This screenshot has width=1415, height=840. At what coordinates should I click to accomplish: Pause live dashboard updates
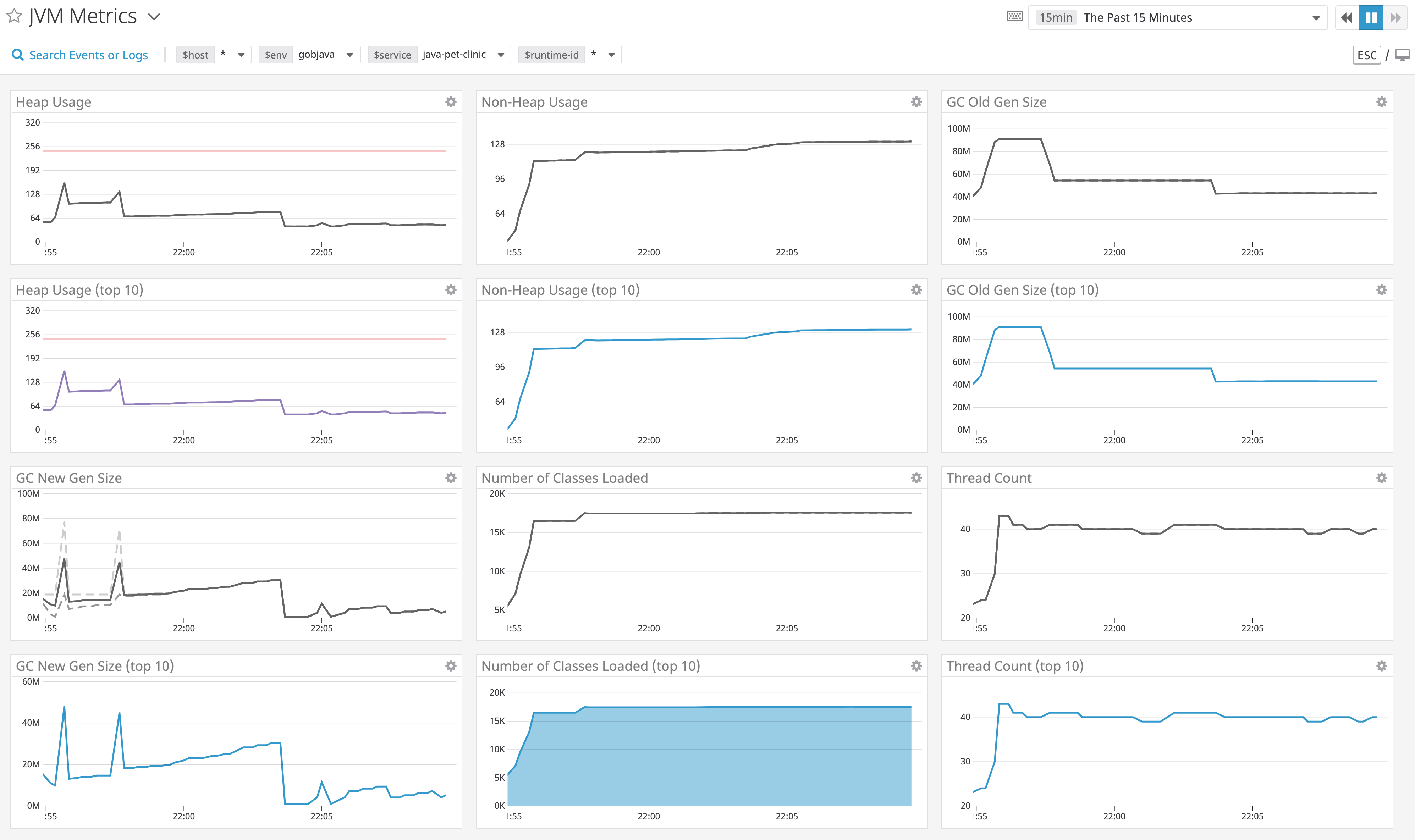1370,17
